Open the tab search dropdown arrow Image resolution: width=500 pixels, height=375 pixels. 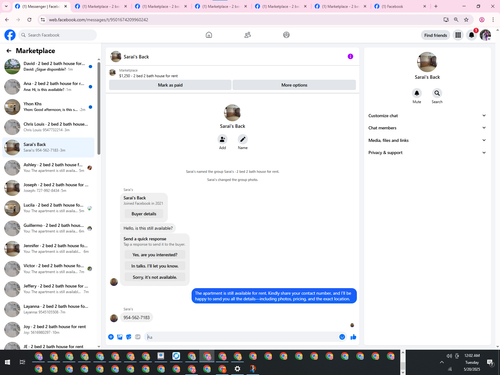(x=6, y=6)
